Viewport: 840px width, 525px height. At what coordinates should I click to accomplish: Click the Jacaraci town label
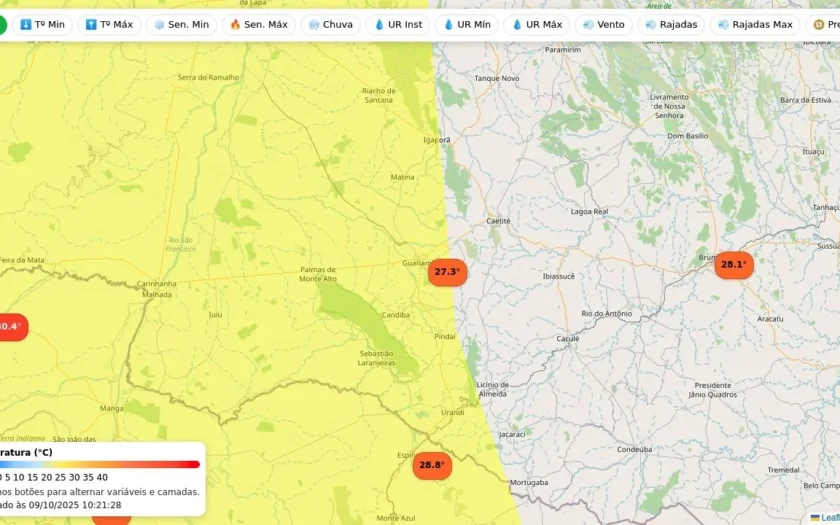(512, 434)
